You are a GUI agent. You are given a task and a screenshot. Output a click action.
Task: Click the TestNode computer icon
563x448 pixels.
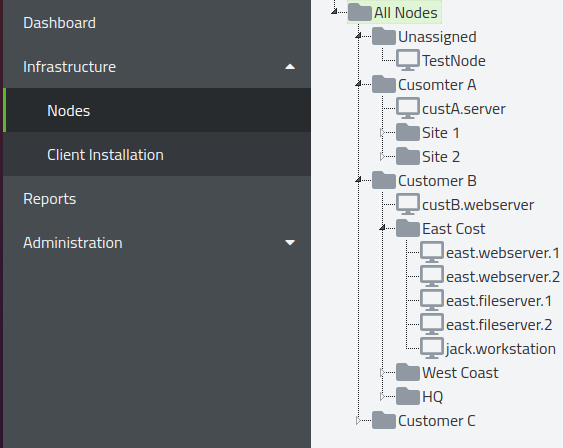pyautogui.click(x=408, y=60)
